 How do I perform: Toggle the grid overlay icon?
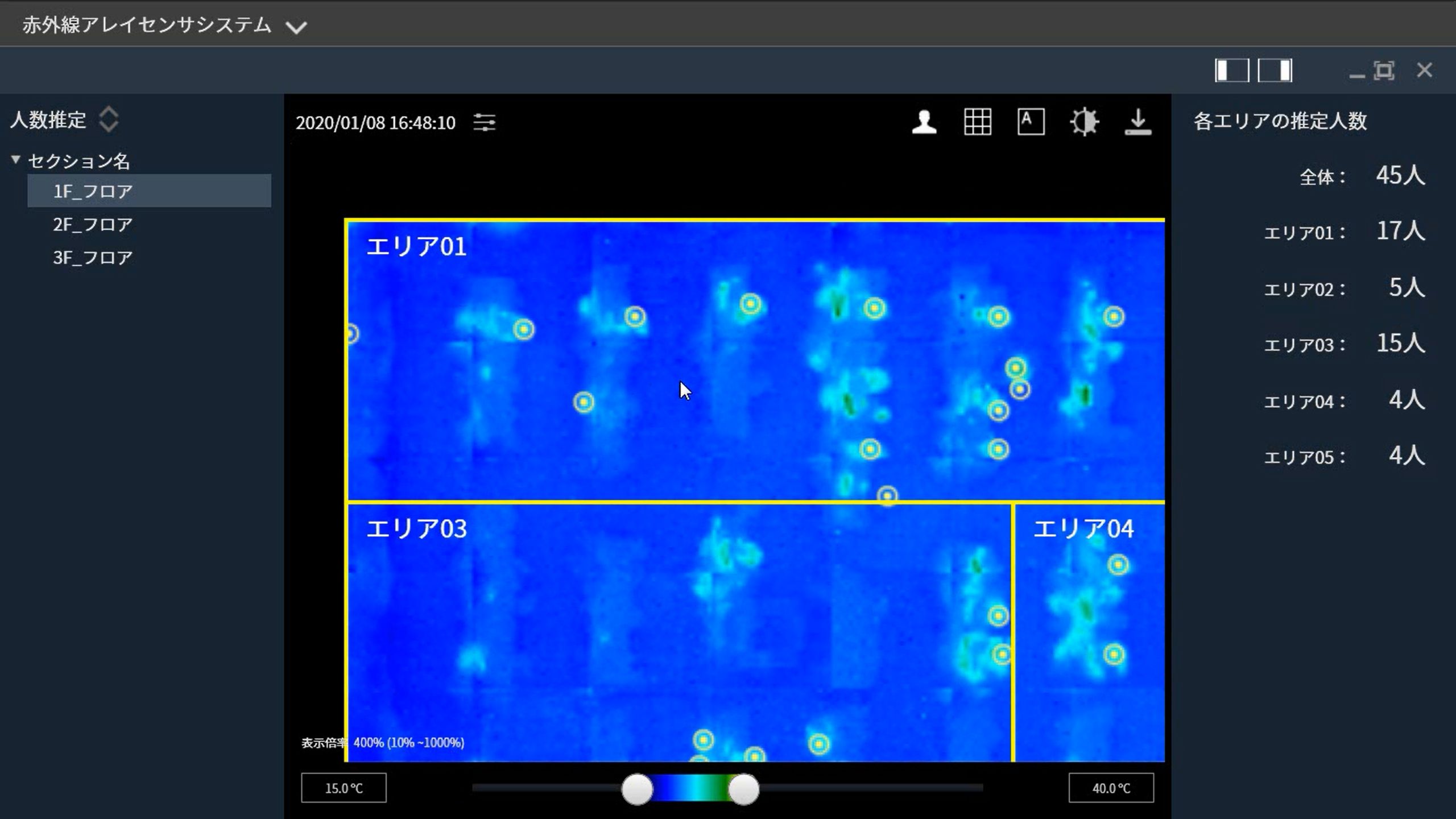pos(978,122)
